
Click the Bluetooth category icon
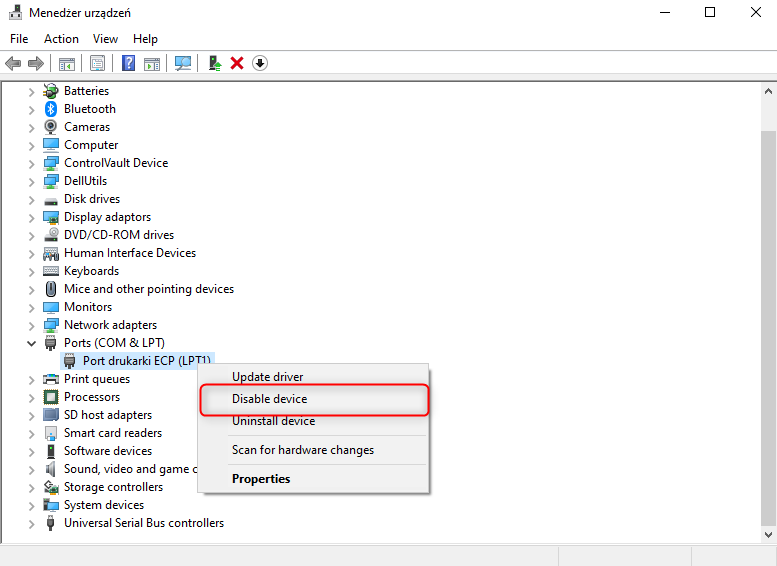point(51,109)
